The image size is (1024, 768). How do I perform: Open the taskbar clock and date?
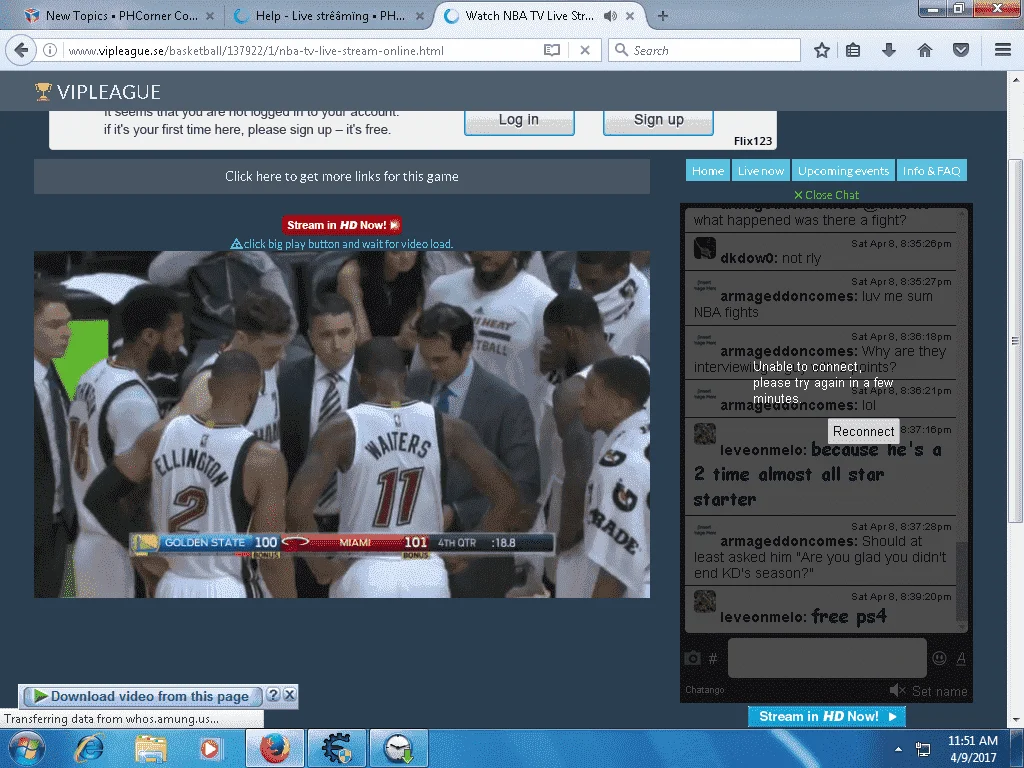coord(972,749)
